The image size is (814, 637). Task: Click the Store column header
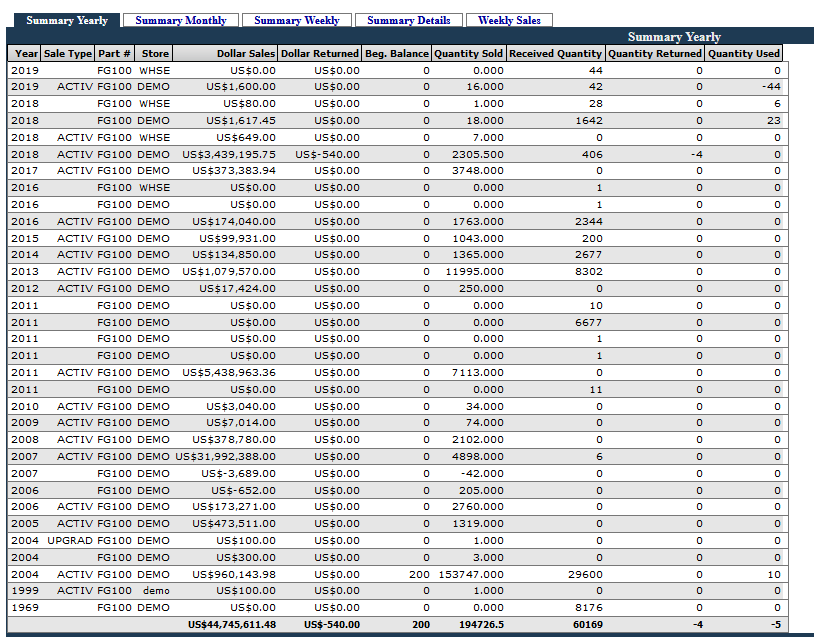click(x=155, y=53)
